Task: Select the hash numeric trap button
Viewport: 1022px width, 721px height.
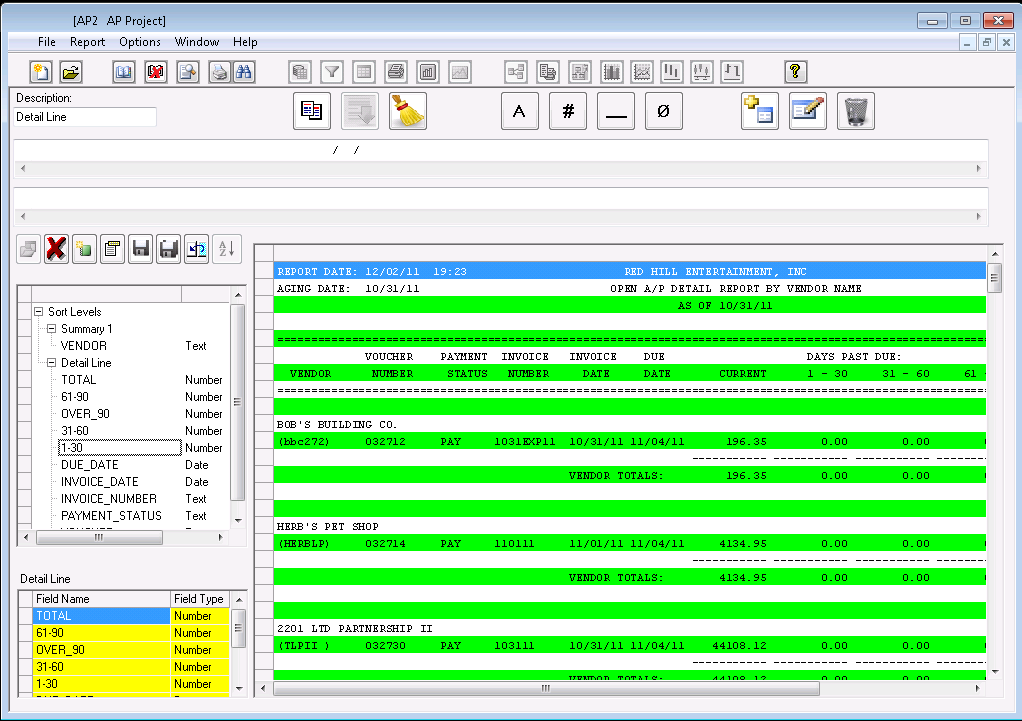Action: tap(567, 111)
